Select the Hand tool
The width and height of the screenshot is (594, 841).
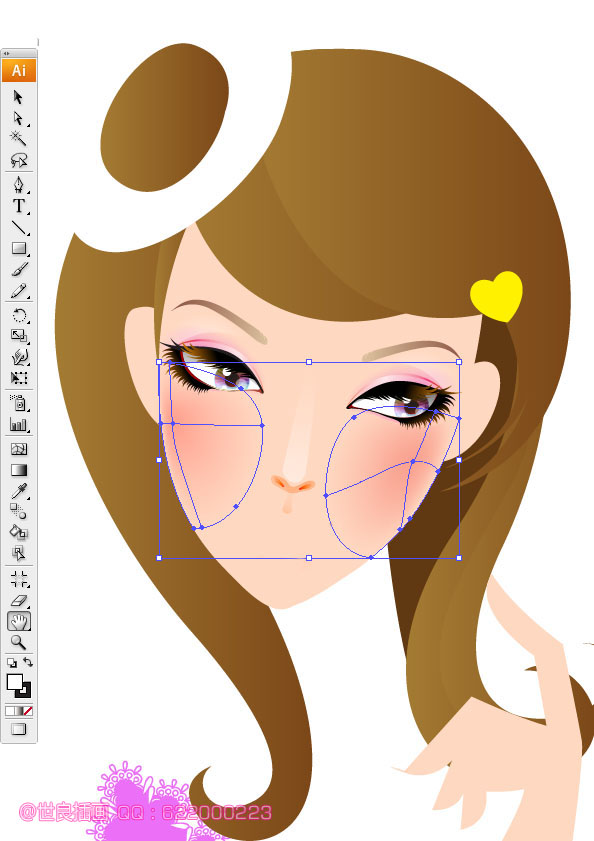tap(19, 622)
